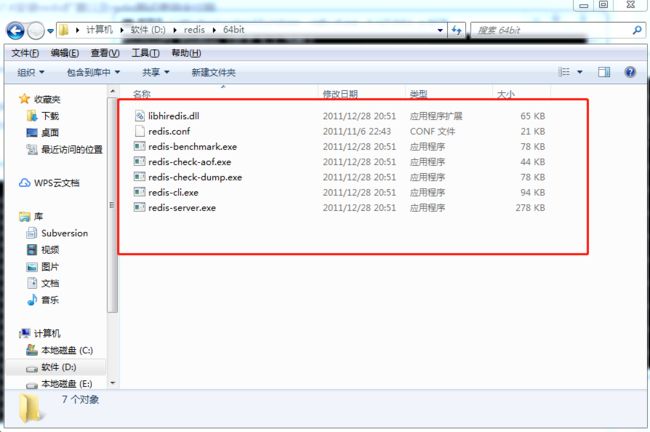650x432 pixels.
Task: Click the redis-server.exe file name
Action: [182, 208]
